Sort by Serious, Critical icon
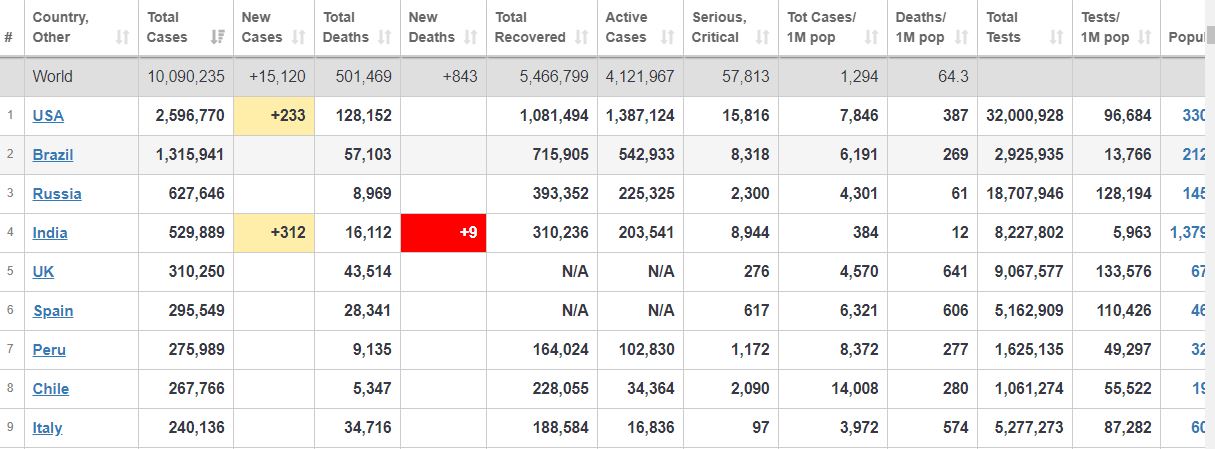 click(x=762, y=38)
